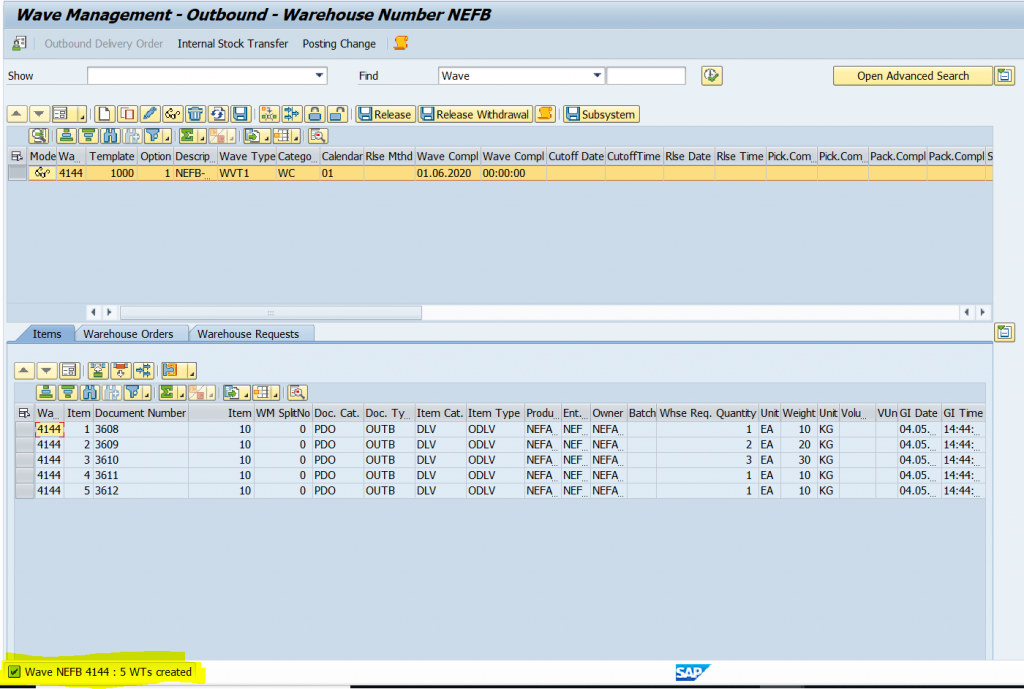Click blue arrows split icon in Items toolbar

pos(144,371)
